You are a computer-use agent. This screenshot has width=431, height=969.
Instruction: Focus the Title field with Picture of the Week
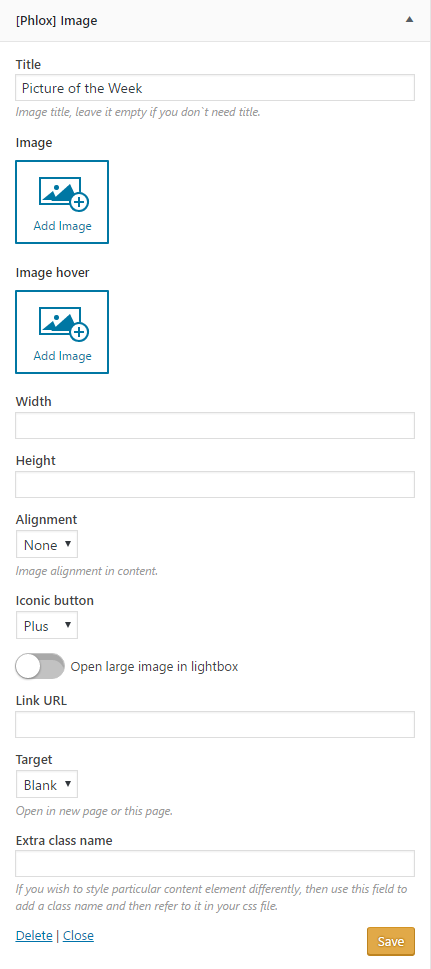click(215, 88)
